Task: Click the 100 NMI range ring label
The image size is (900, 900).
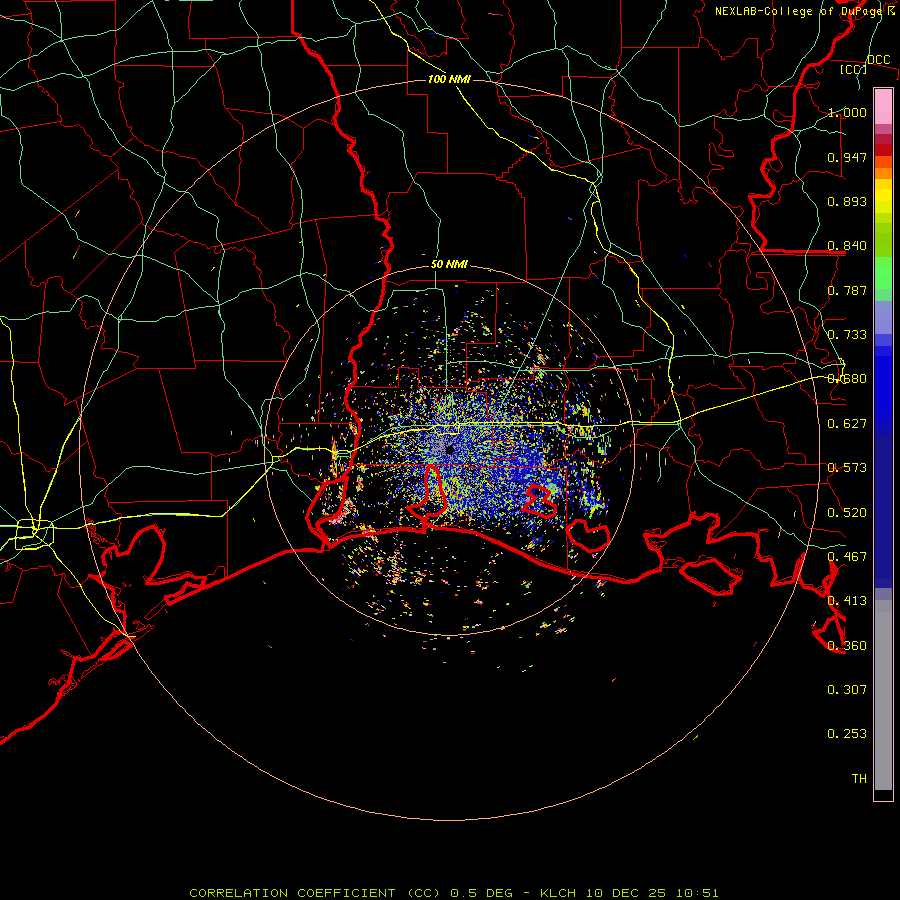Action: click(449, 79)
